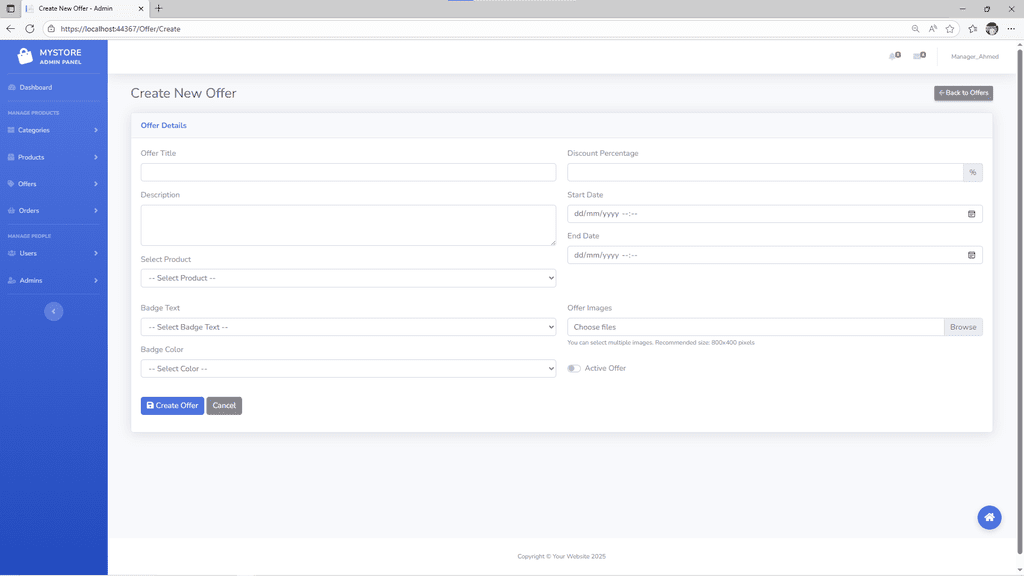Viewport: 1024px width, 576px height.
Task: View site information lock icon
Action: point(51,29)
